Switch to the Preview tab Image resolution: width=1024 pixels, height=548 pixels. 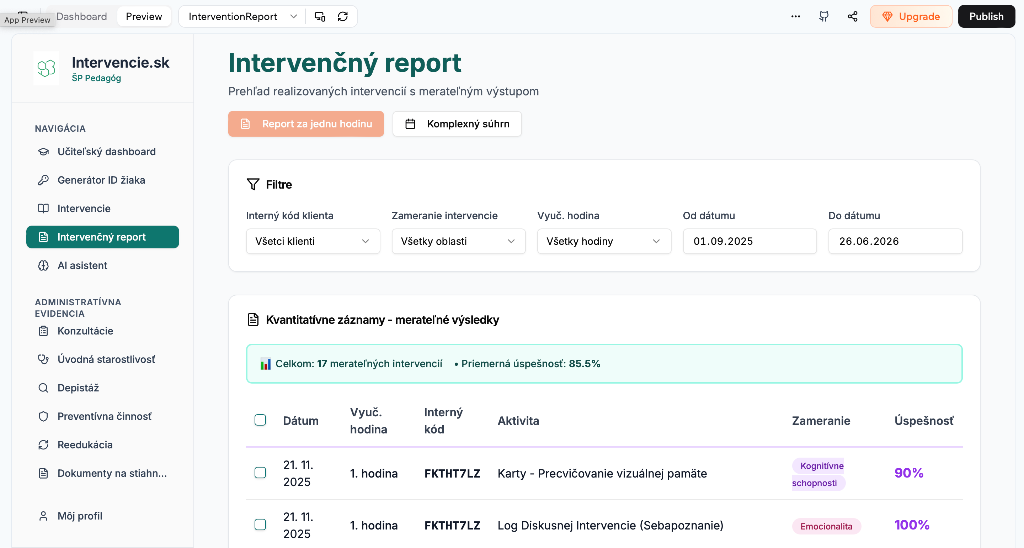144,16
